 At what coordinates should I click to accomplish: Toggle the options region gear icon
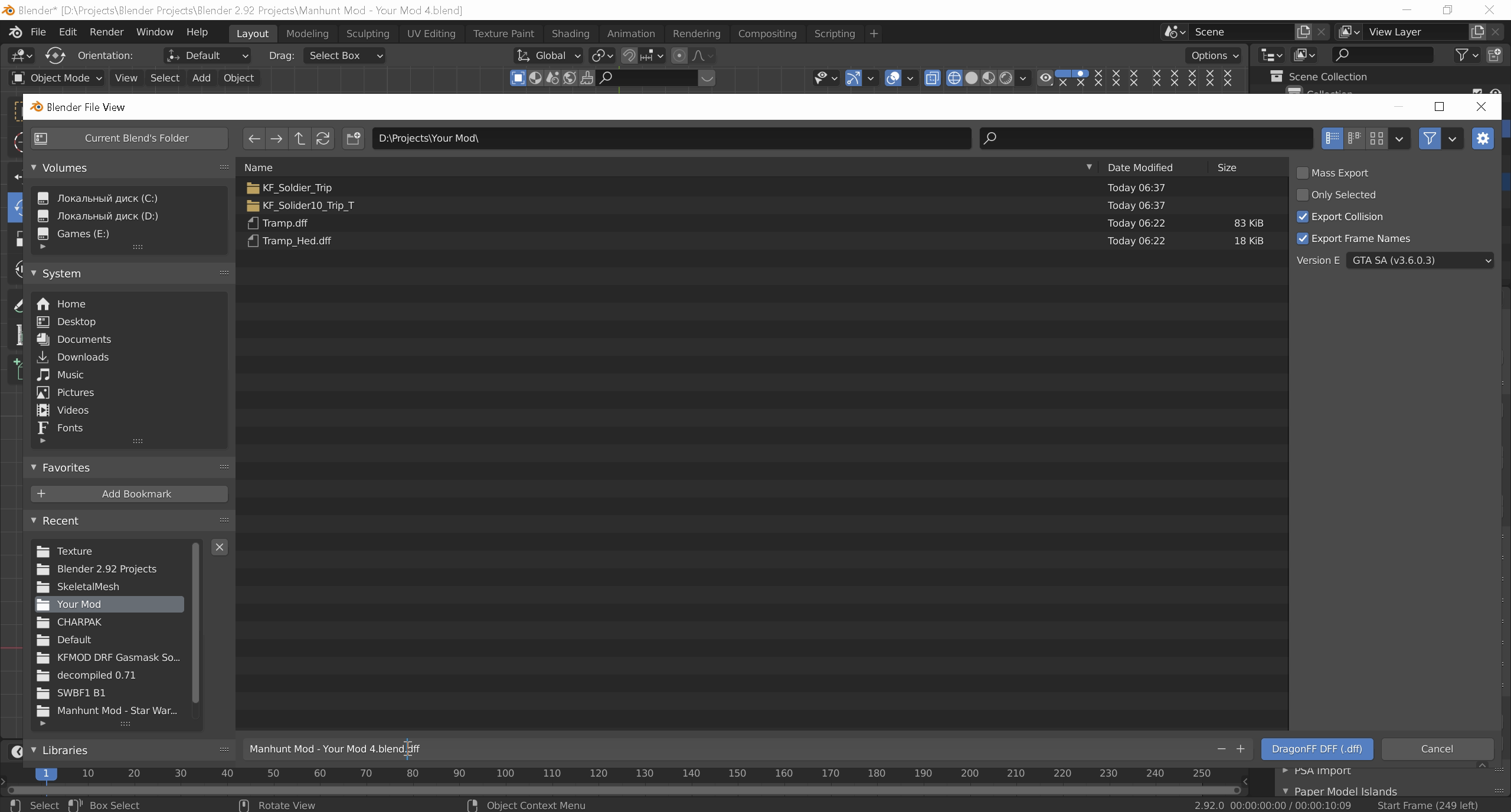[x=1482, y=138]
